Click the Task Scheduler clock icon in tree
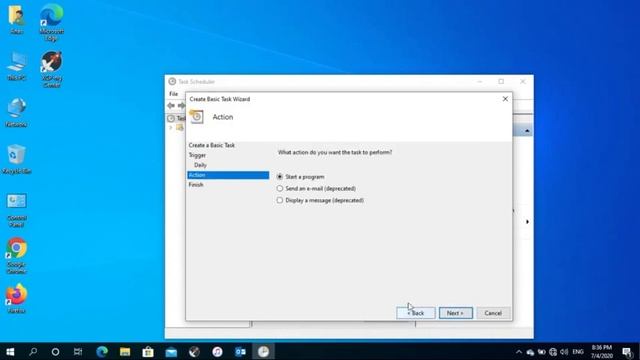 click(171, 118)
